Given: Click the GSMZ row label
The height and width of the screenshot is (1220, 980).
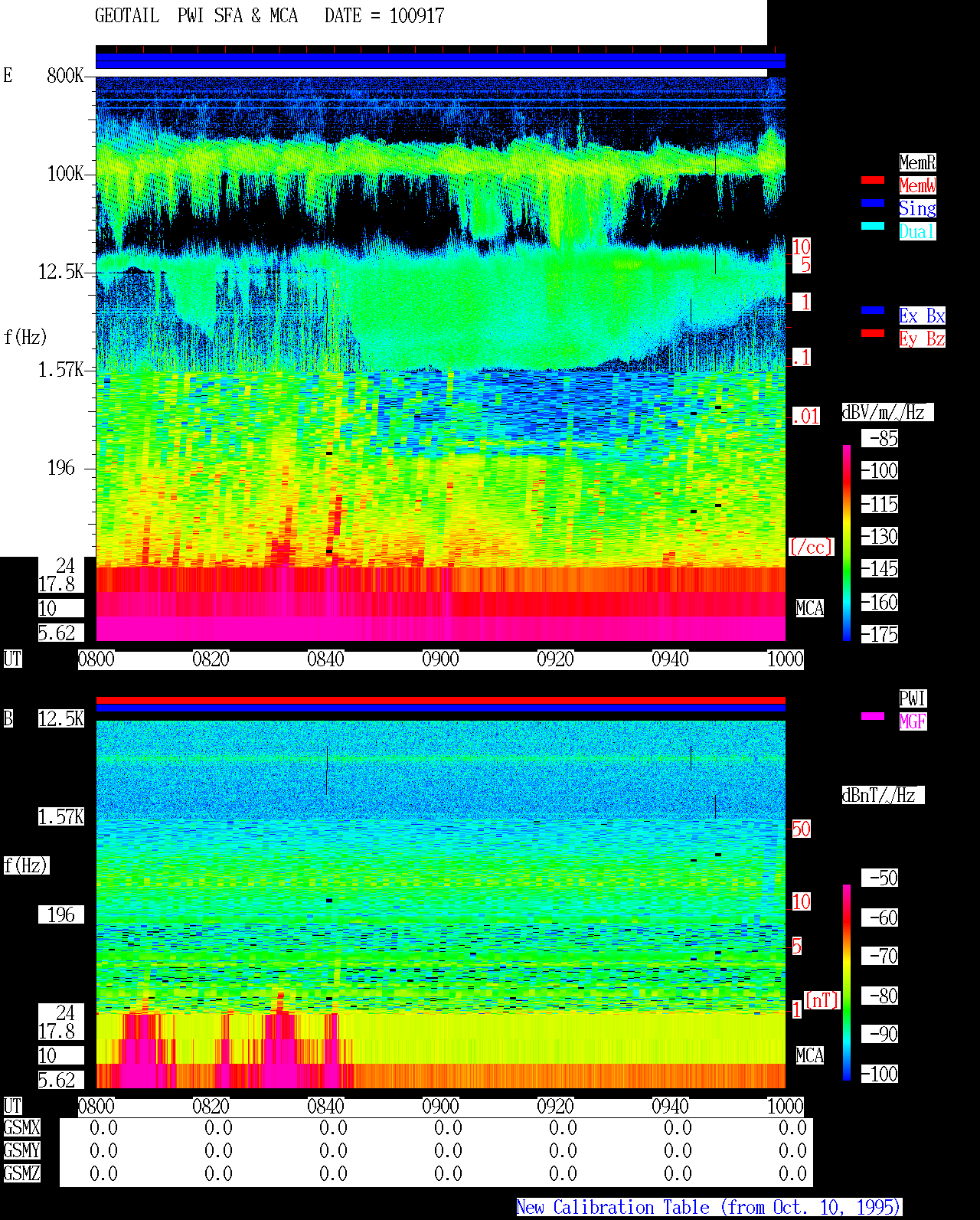Looking at the screenshot, I should (x=21, y=1173).
